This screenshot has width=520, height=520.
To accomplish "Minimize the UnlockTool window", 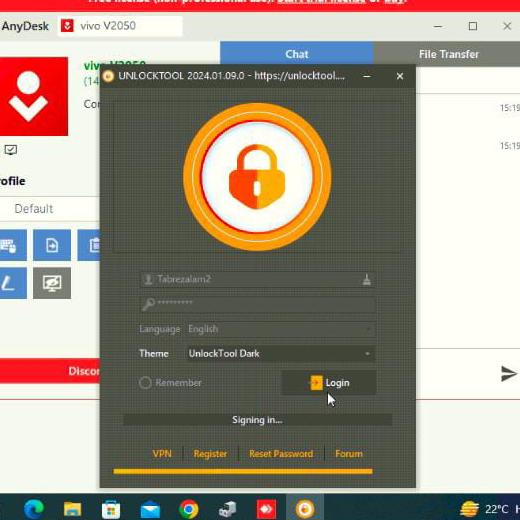I will (367, 76).
